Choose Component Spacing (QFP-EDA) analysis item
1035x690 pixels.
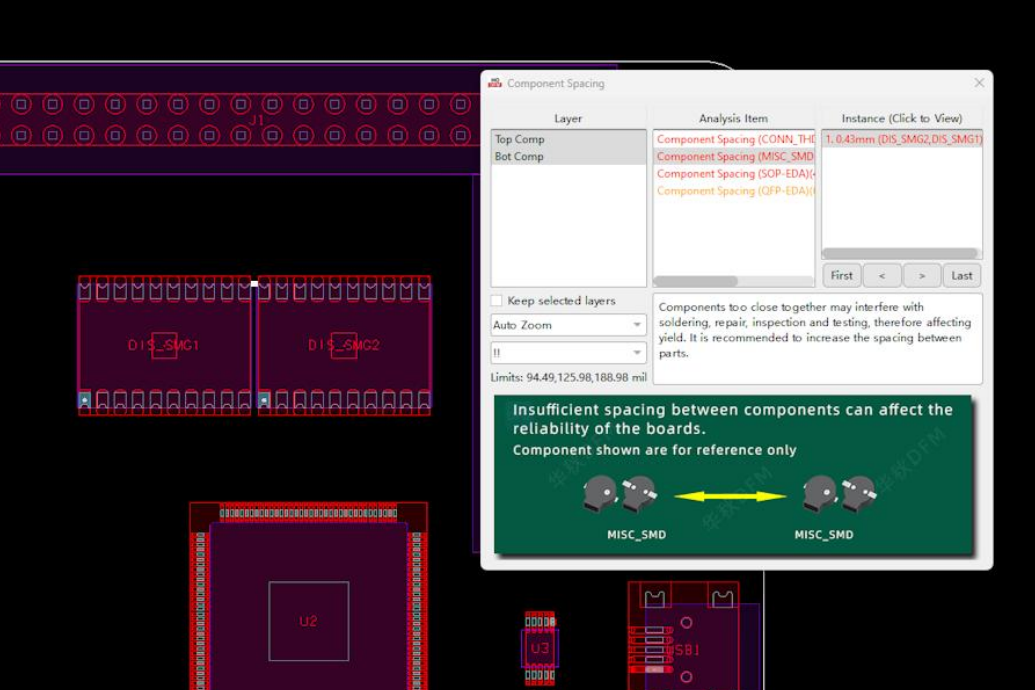[735, 190]
